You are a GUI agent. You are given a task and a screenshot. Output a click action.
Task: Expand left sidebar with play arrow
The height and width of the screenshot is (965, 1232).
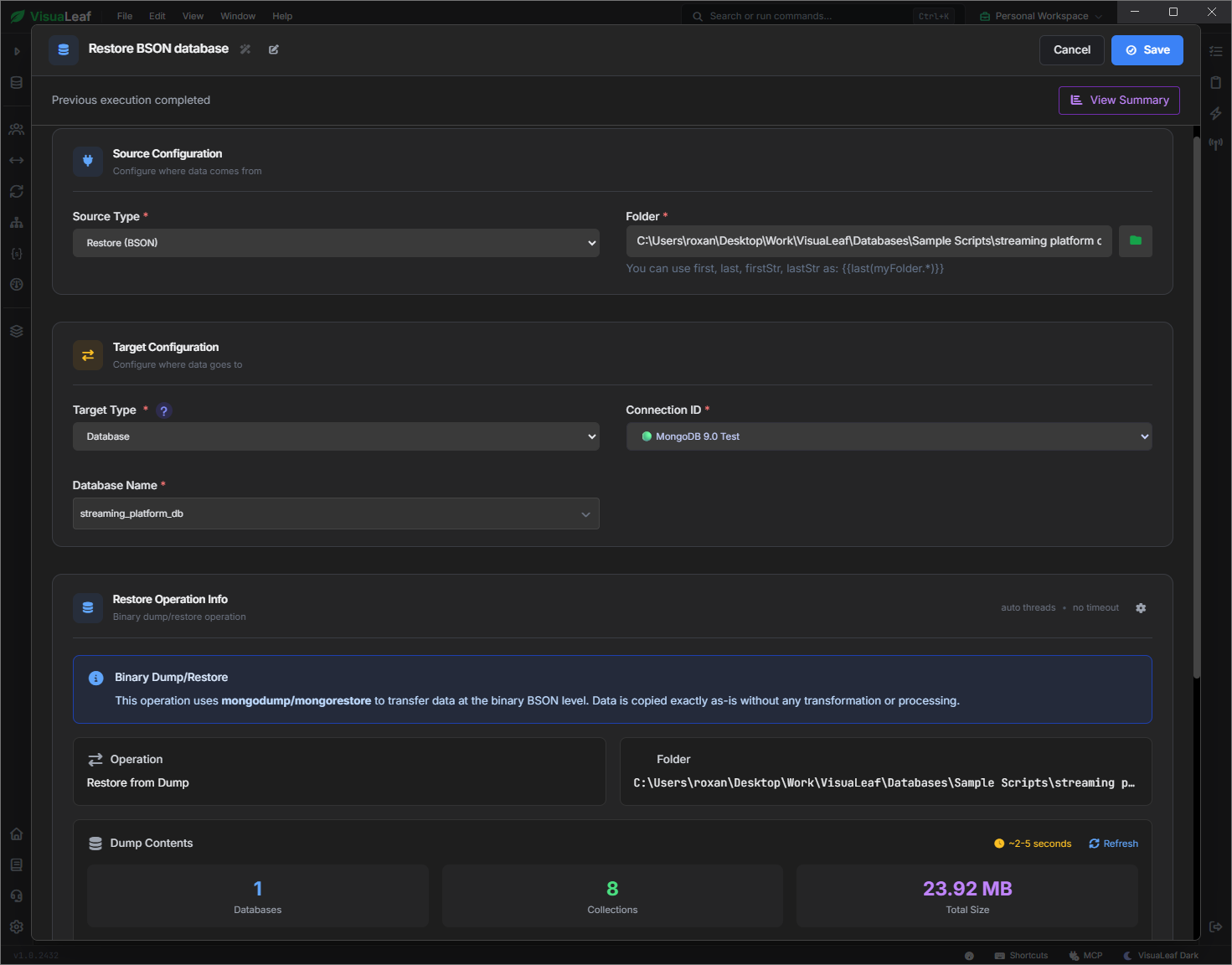point(16,51)
